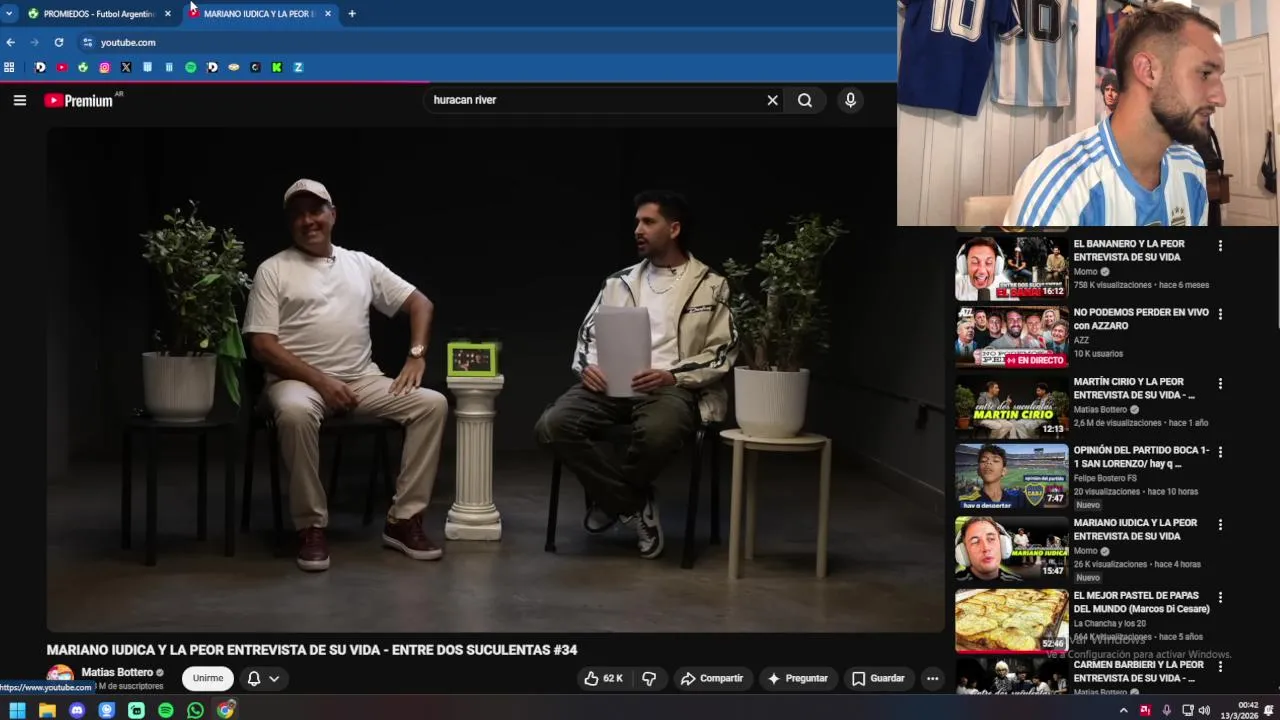This screenshot has width=1280, height=720.
Task: Open the Instagram bookmark
Action: 104,67
